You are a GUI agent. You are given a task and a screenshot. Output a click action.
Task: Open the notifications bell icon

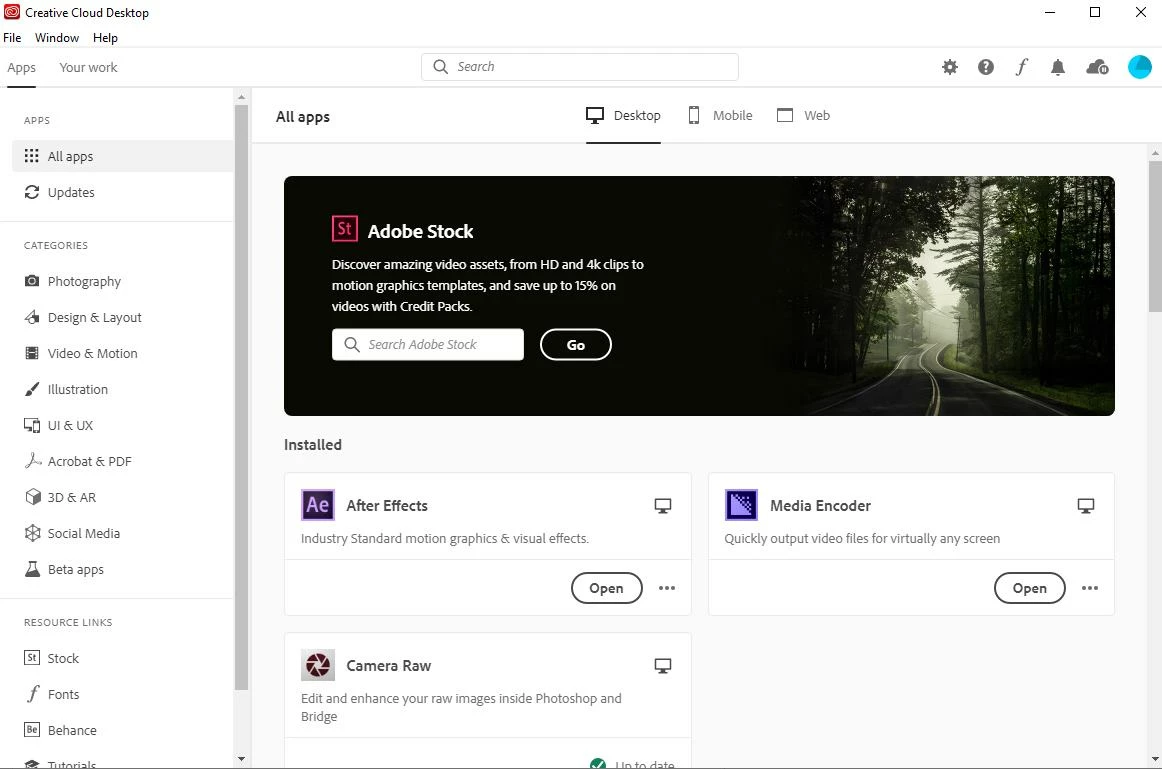[1058, 67]
